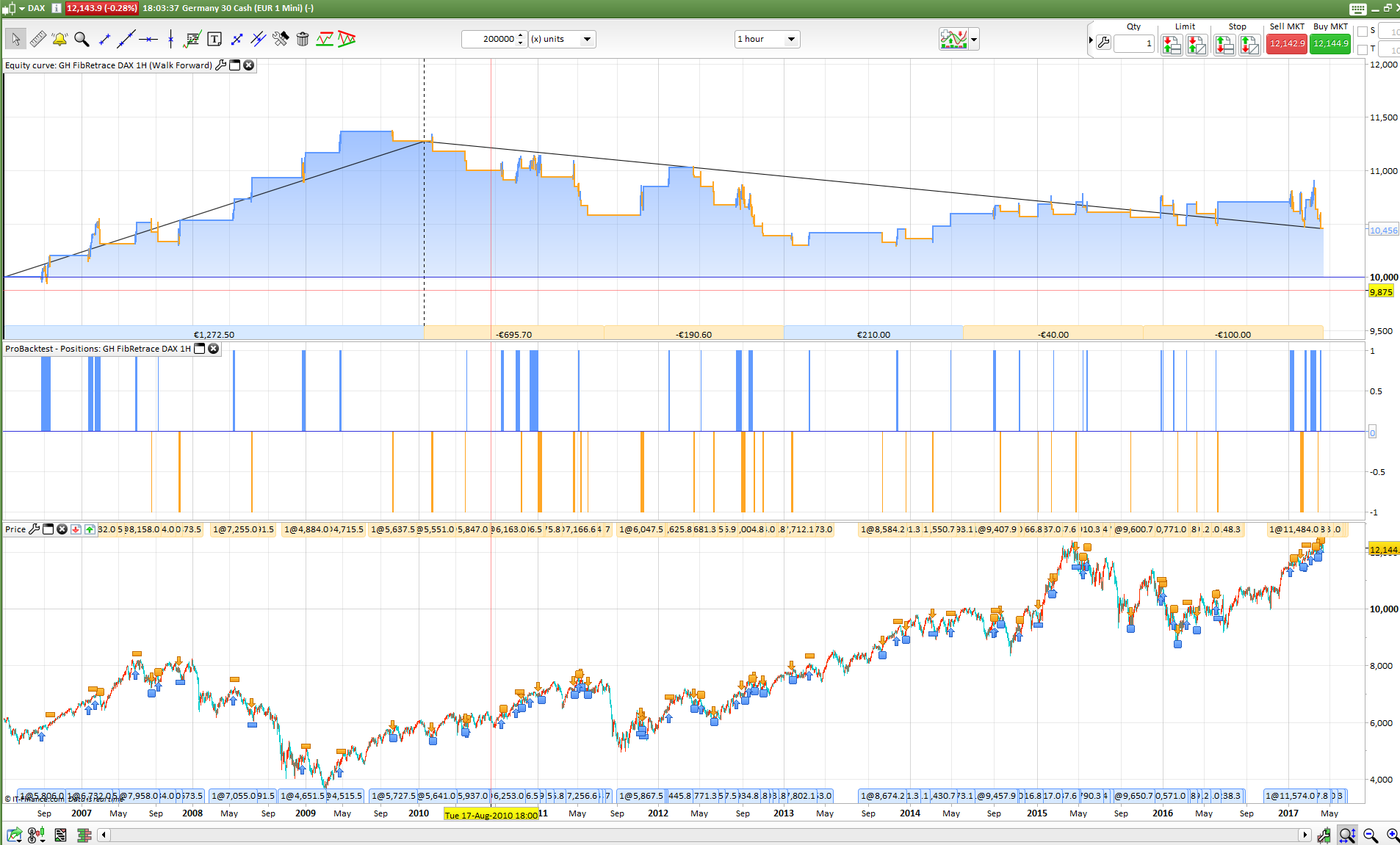Enable the S stop checkbox
The height and width of the screenshot is (845, 1400).
(x=1363, y=32)
